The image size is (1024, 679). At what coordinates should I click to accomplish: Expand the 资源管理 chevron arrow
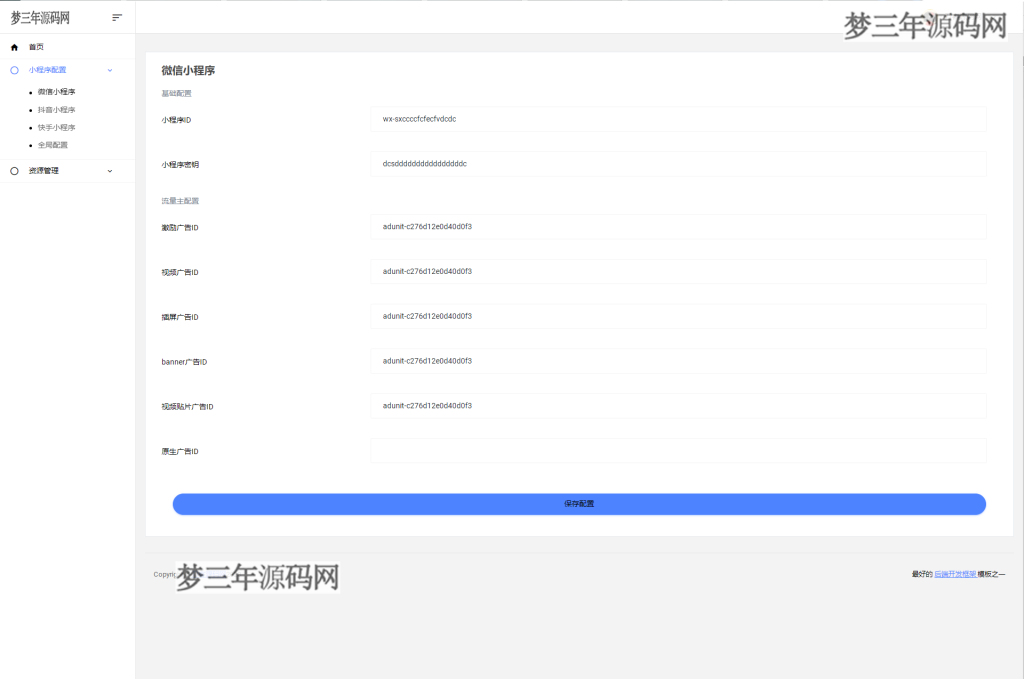click(110, 171)
